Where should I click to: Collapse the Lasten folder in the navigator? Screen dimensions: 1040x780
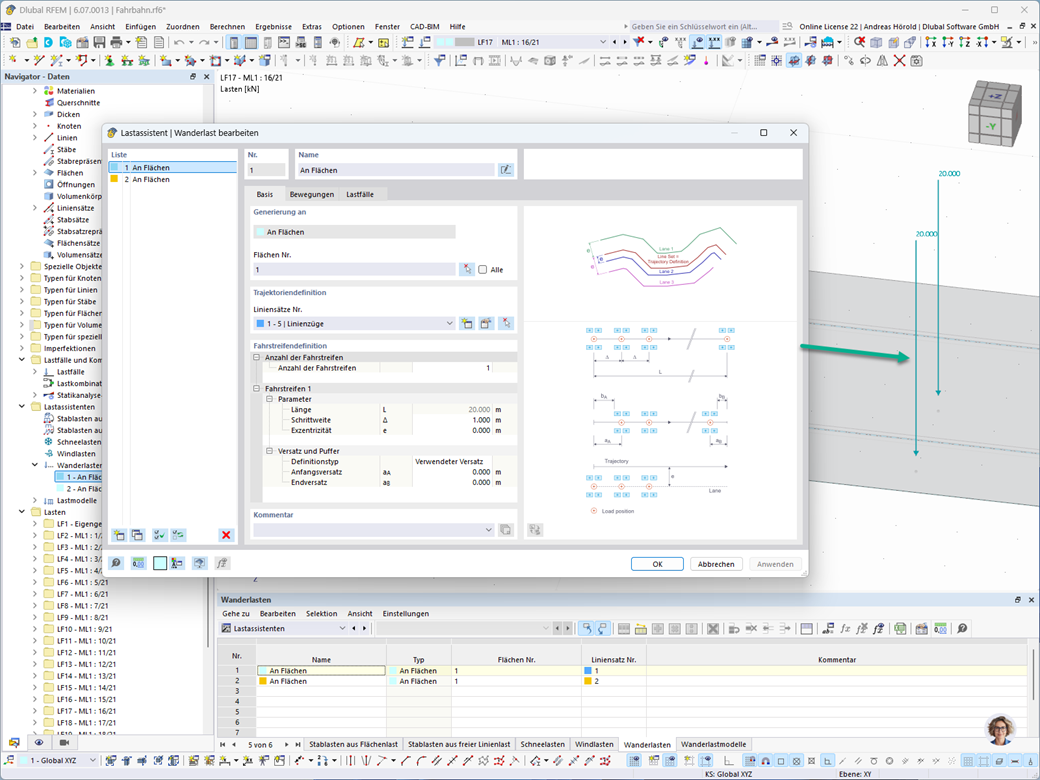[21, 512]
